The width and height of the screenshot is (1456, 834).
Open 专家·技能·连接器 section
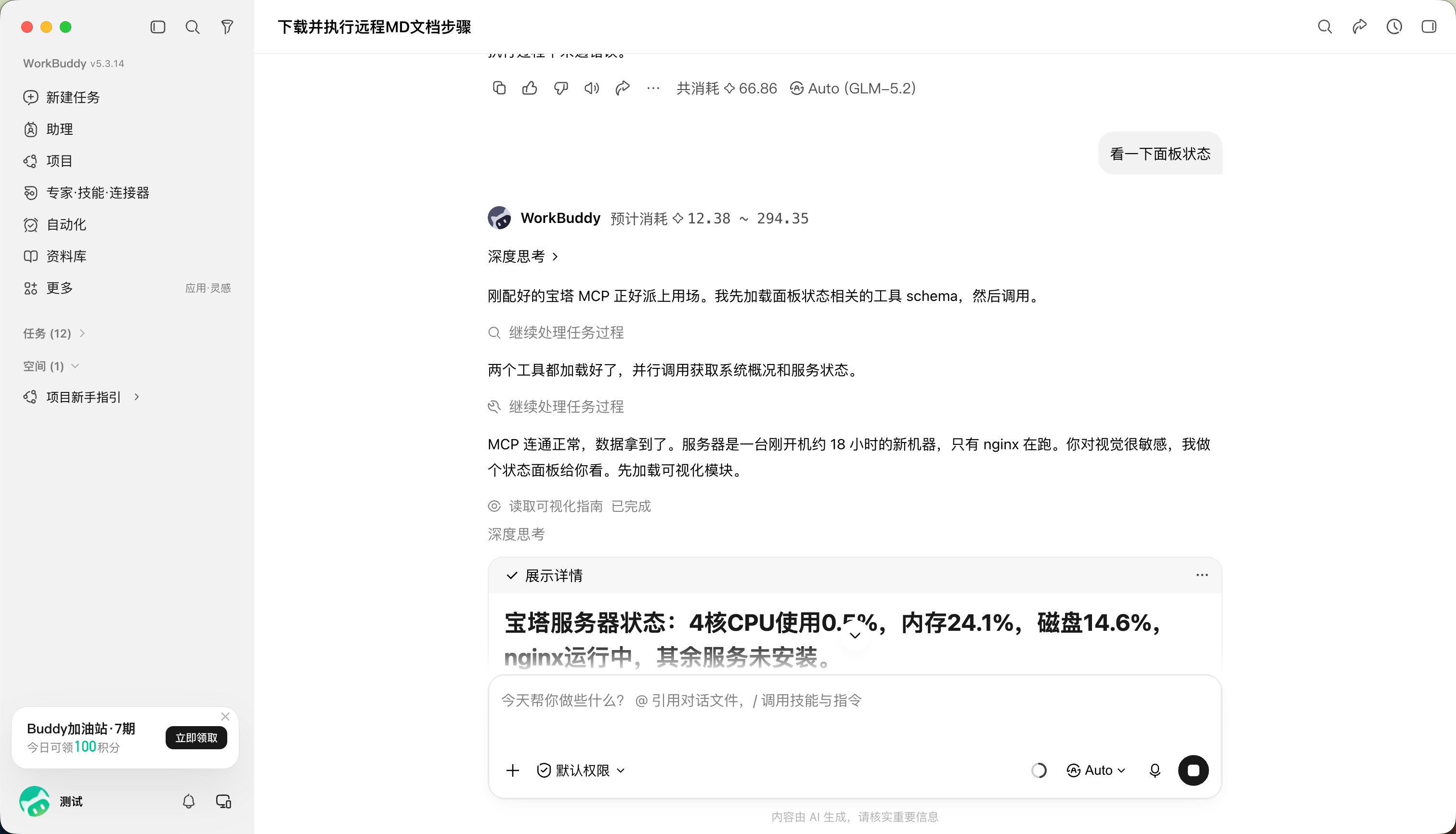tap(127, 193)
